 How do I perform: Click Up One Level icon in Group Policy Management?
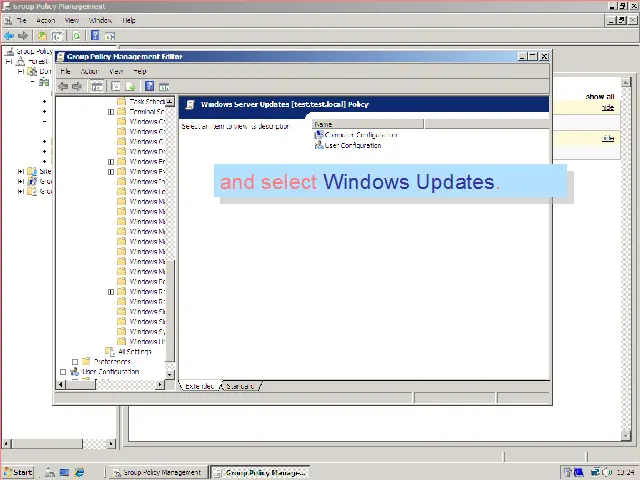coord(42,36)
